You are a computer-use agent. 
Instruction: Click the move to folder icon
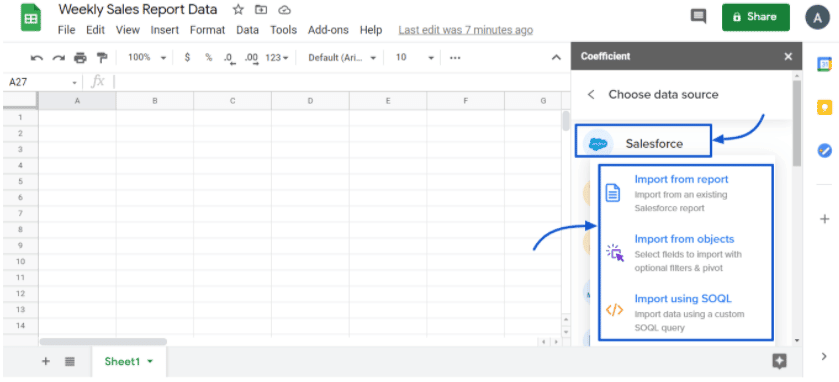(x=261, y=10)
